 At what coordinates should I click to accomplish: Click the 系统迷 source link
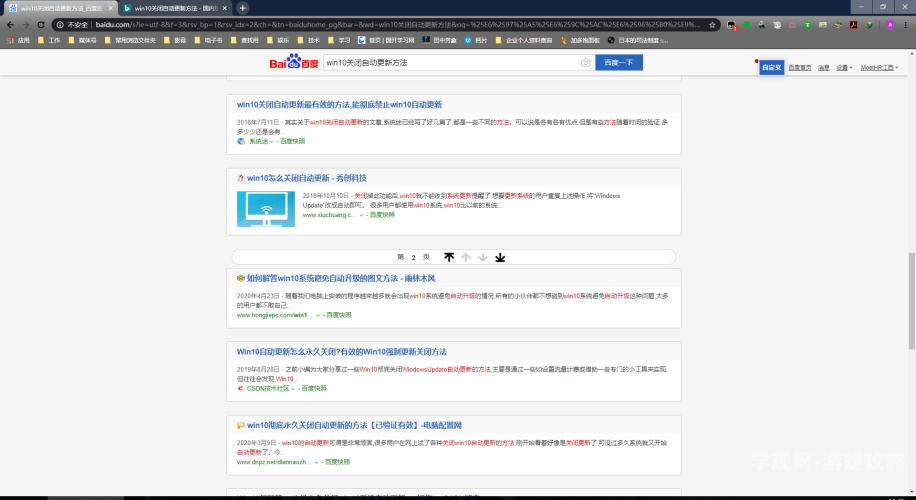[258, 141]
